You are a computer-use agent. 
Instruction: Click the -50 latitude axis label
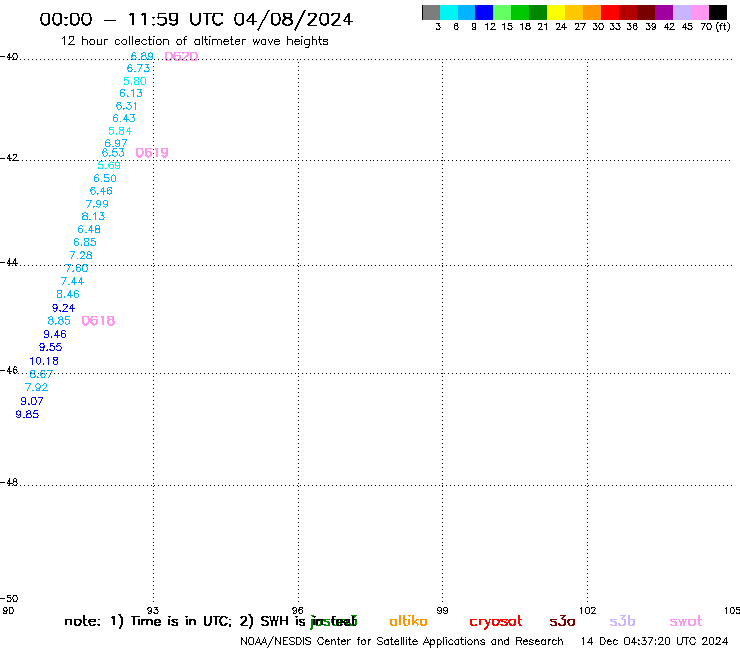(9, 599)
